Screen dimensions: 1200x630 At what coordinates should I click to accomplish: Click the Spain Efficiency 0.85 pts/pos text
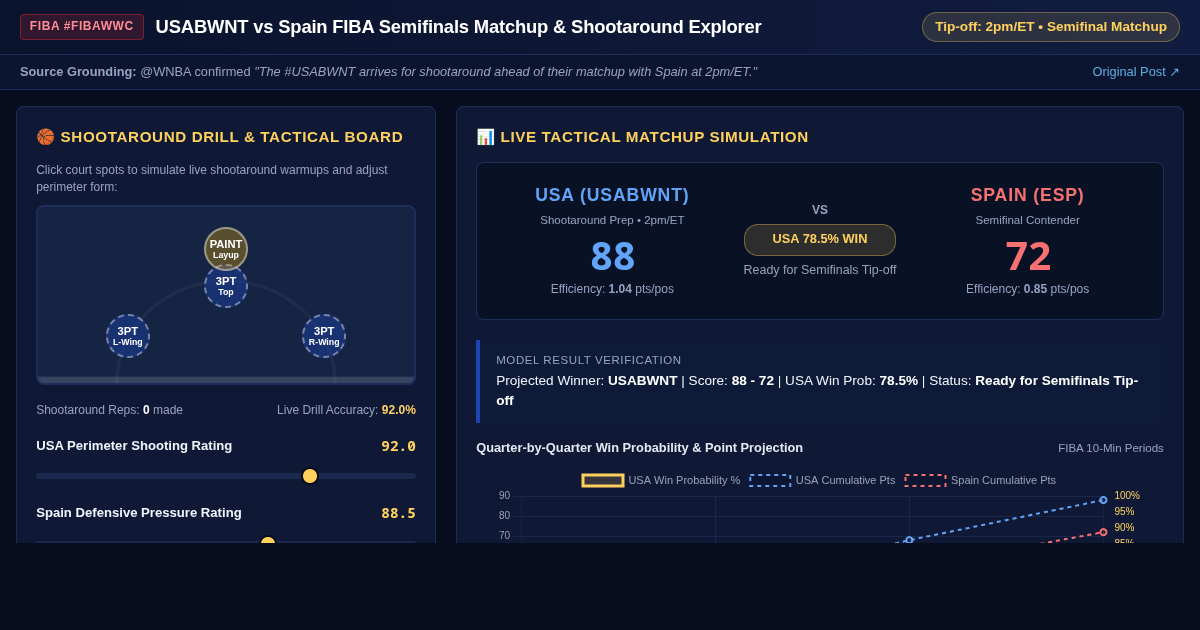1028,289
